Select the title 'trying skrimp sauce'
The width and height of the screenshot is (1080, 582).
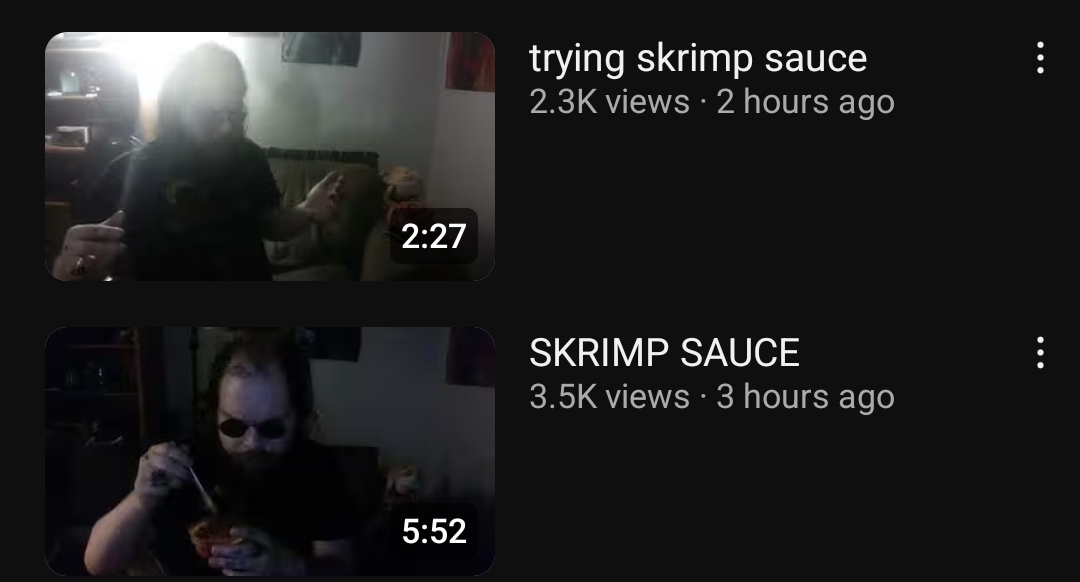(698, 59)
